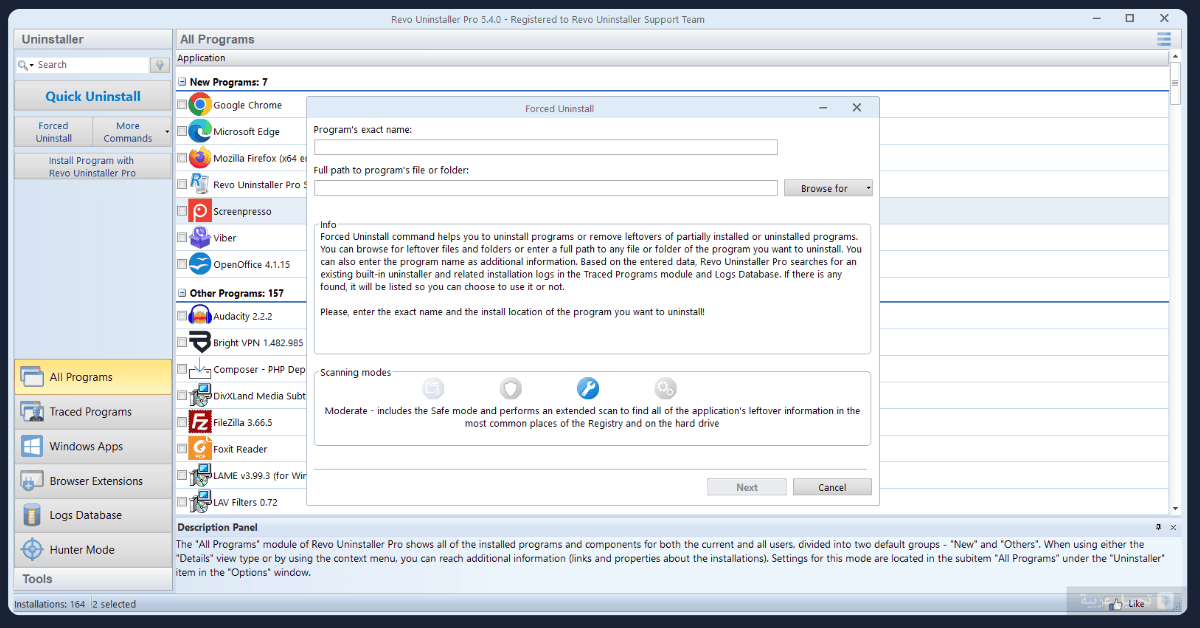Click the LAV Filters 0.72 icon

coord(199,501)
